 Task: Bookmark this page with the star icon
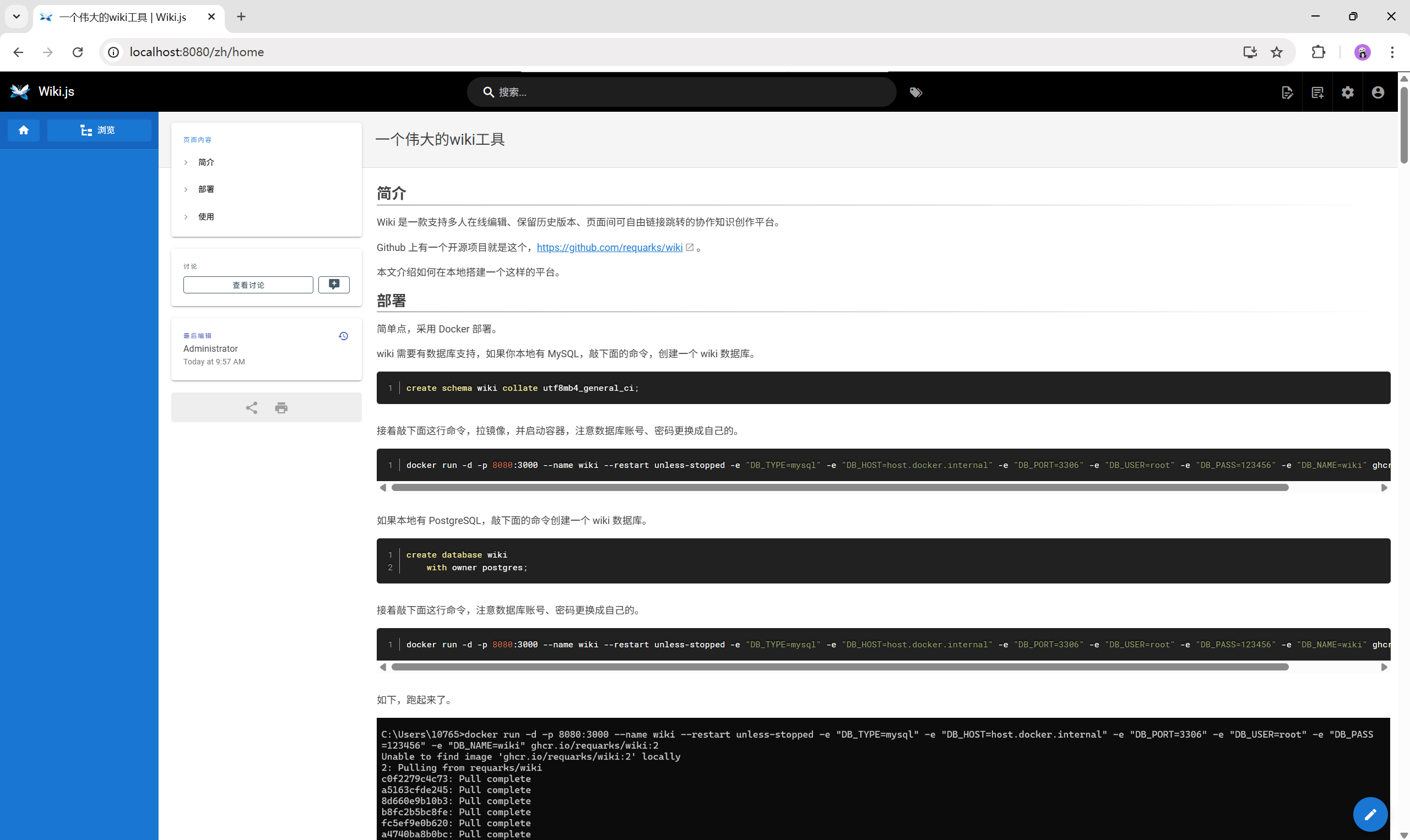coord(1276,52)
